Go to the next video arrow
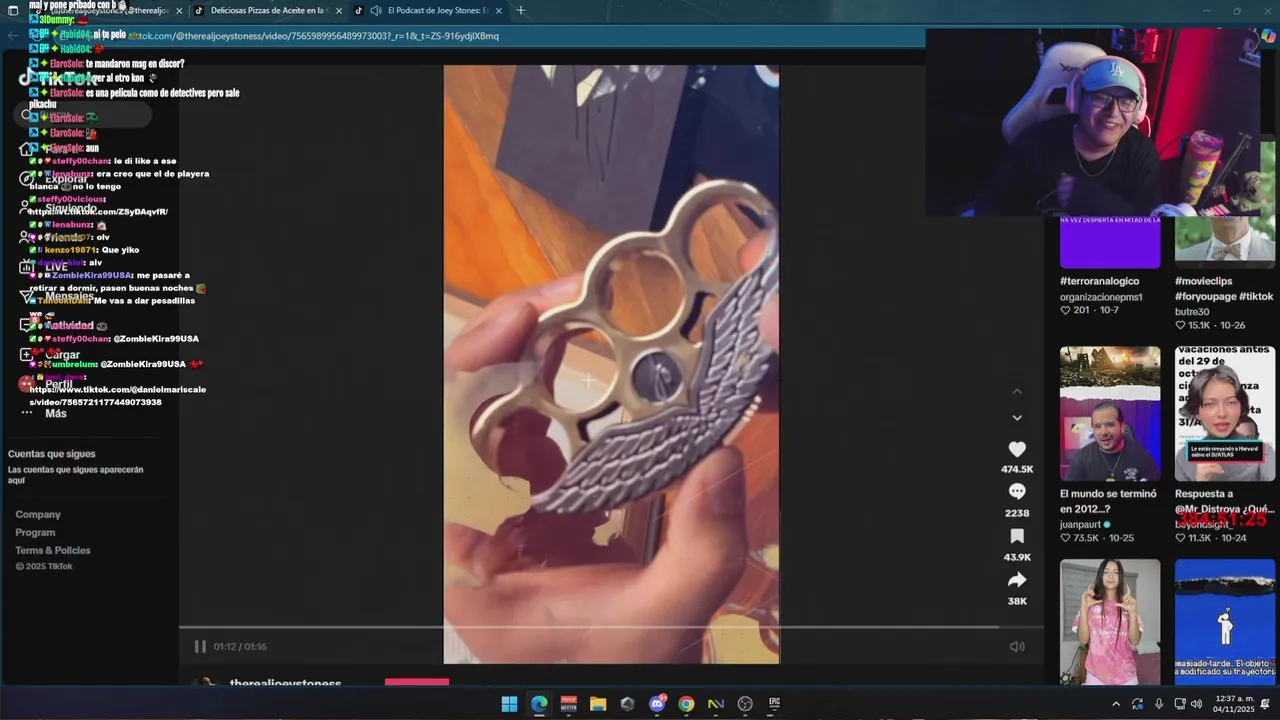Viewport: 1280px width, 720px height. pos(1017,418)
